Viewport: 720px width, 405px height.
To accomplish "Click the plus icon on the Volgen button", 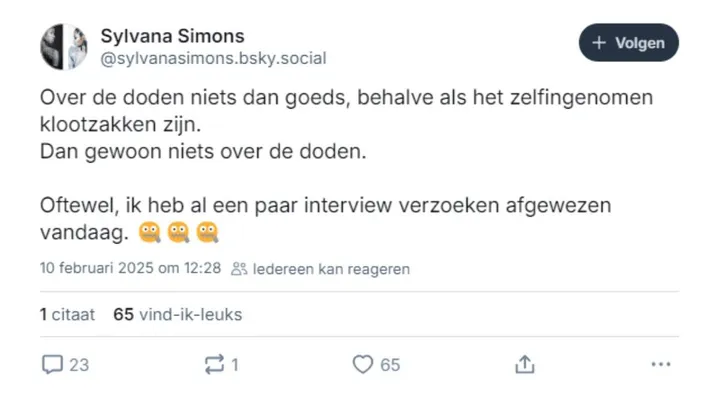I will [x=600, y=43].
